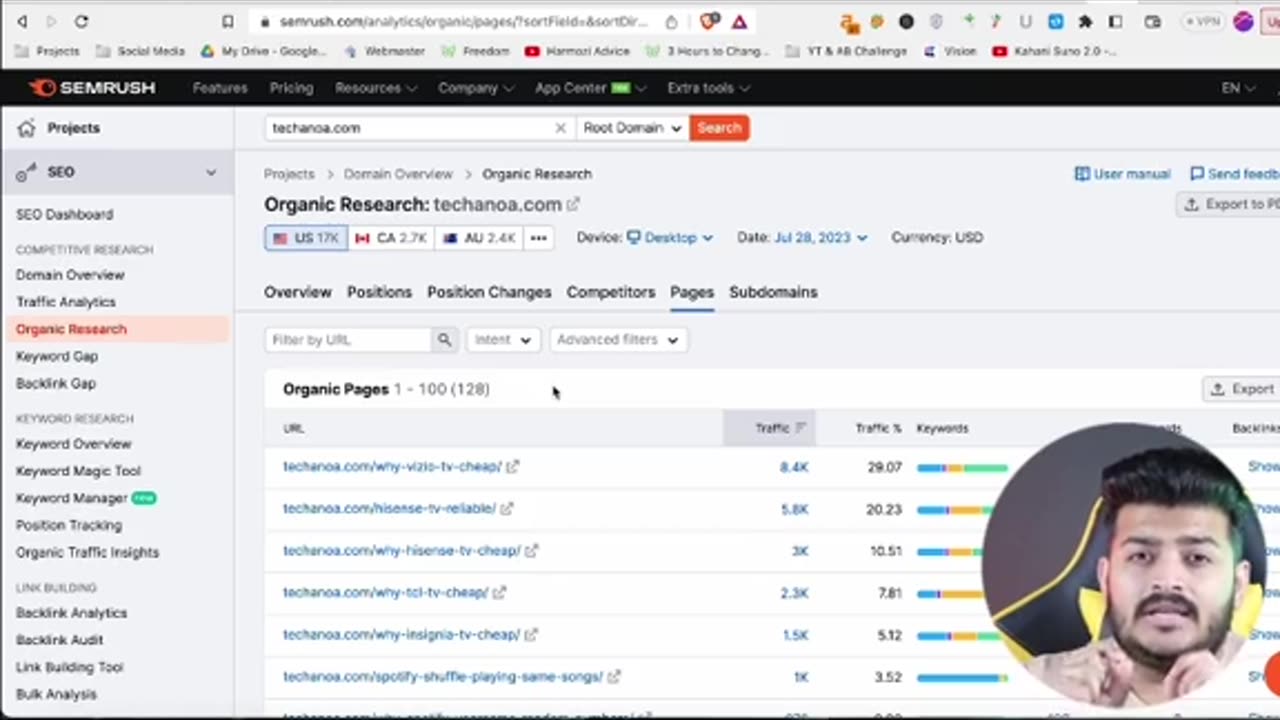Screen dimensions: 1280x720
Task: Click the Domain Overview breadcrumb
Action: (x=398, y=174)
